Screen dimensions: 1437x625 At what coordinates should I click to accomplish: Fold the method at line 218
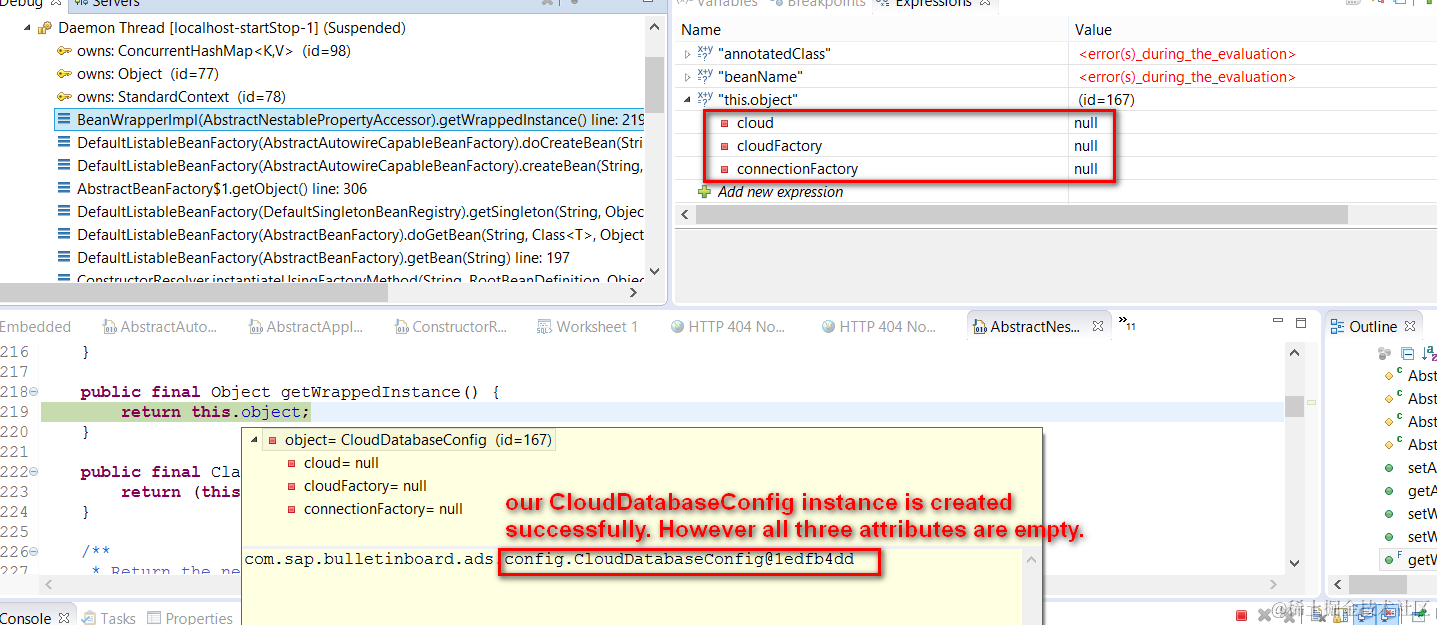tap(34, 392)
